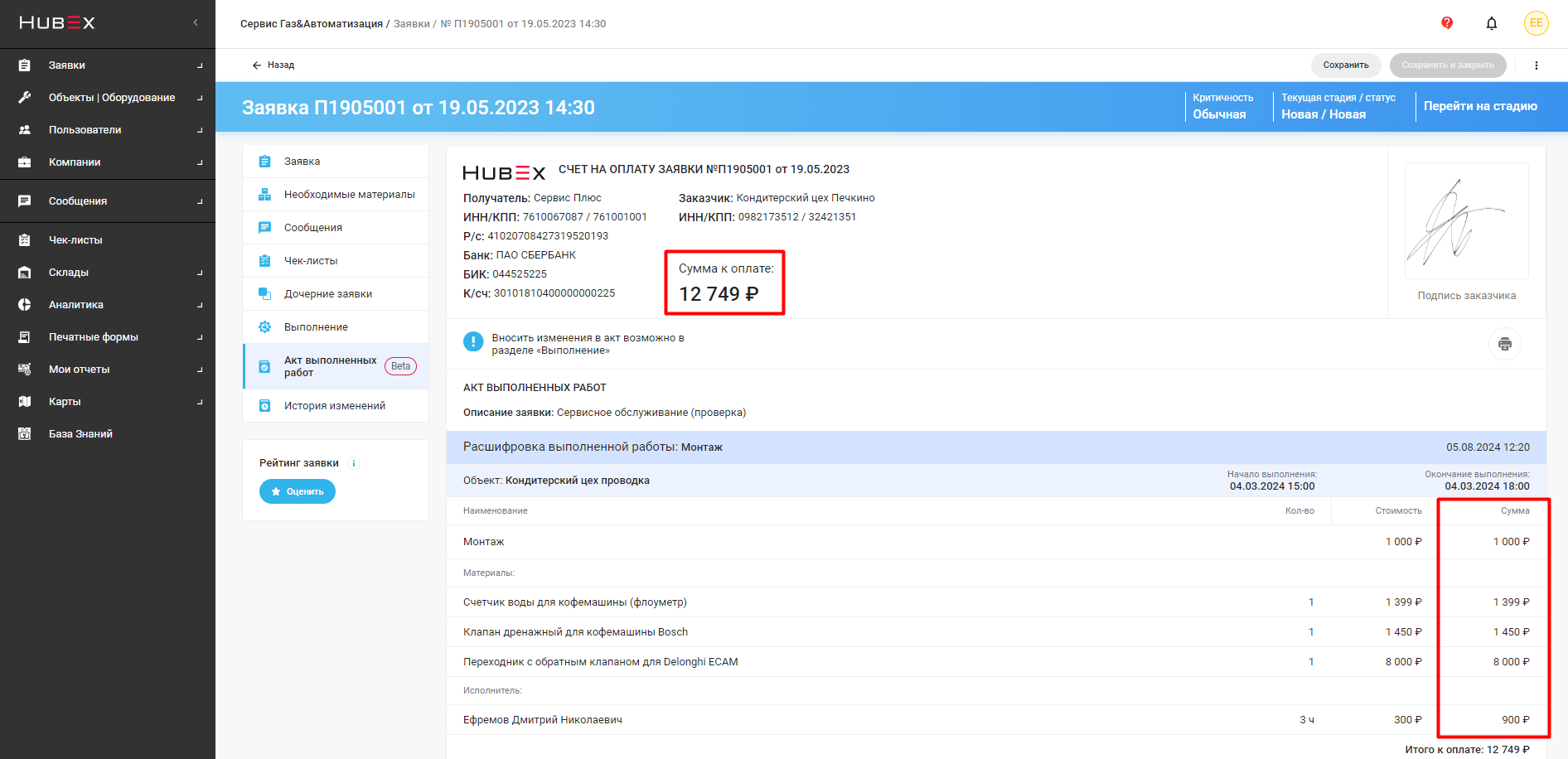1568x759 pixels.
Task: Click the info icon beside Рейтинг заявки
Action: pyautogui.click(x=354, y=463)
